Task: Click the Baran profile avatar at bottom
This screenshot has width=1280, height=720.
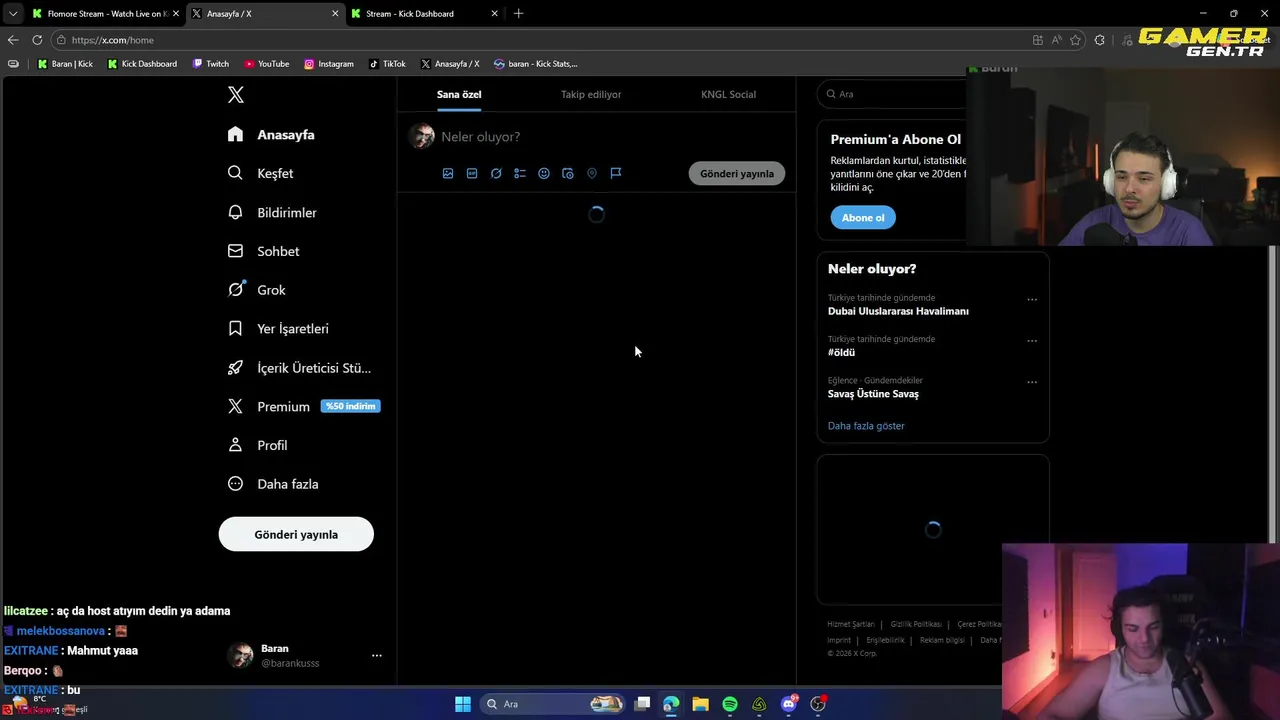Action: [241, 655]
